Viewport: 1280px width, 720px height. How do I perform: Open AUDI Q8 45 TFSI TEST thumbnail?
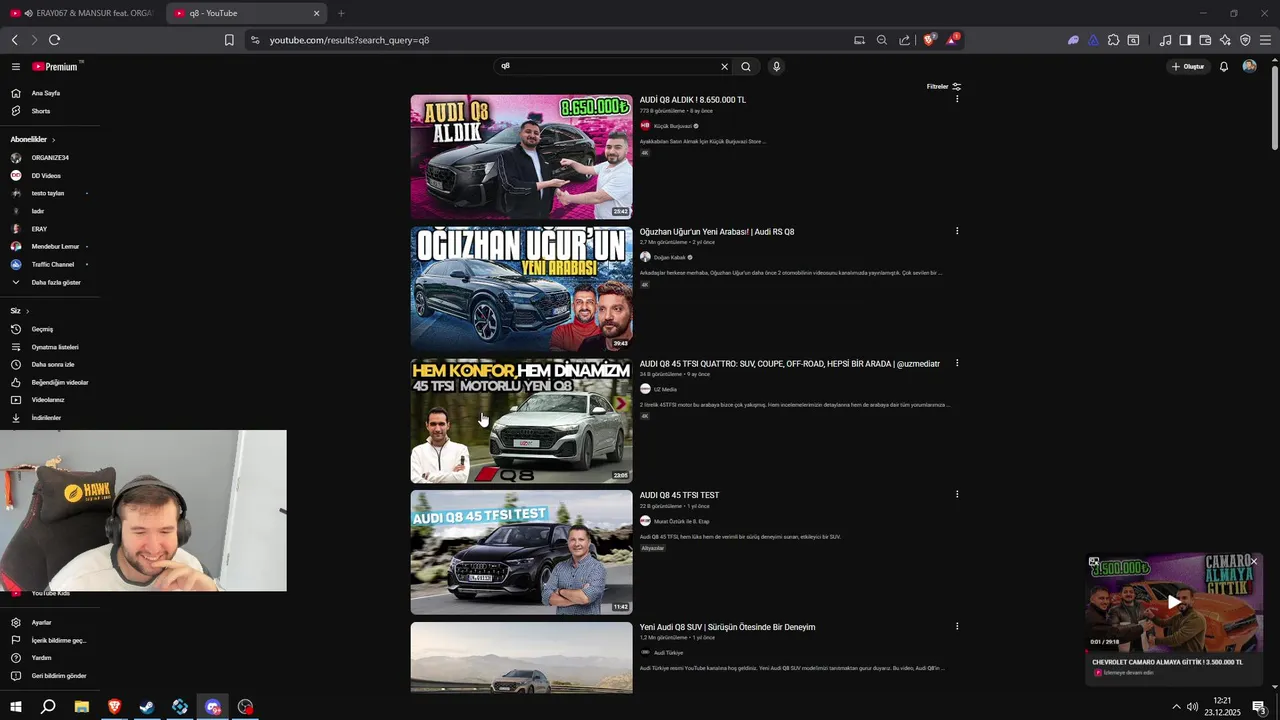pyautogui.click(x=521, y=552)
